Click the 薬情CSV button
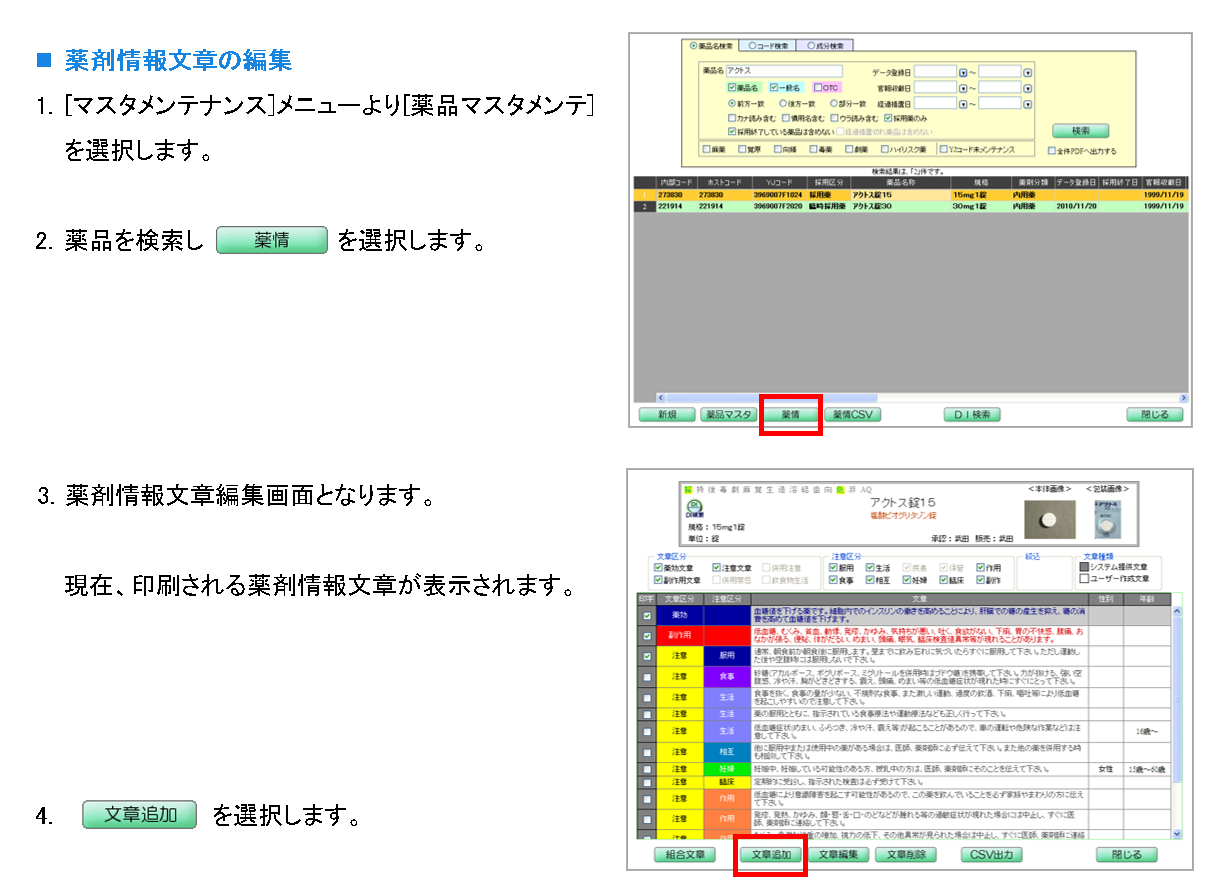The height and width of the screenshot is (887, 1218). pyautogui.click(x=853, y=414)
